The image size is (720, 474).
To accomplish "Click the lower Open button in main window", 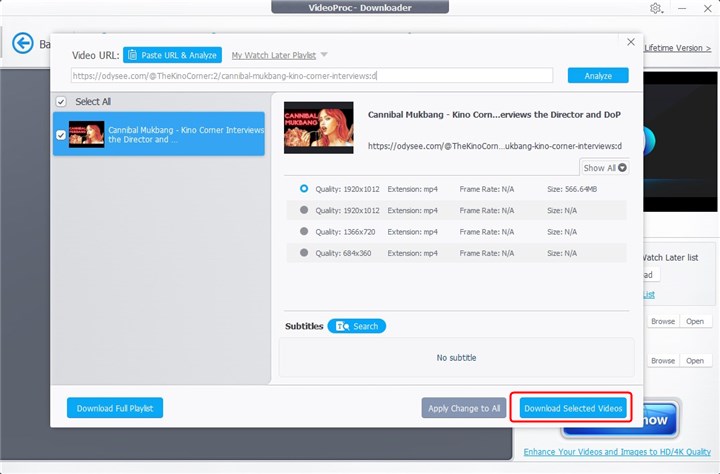I will pos(695,361).
